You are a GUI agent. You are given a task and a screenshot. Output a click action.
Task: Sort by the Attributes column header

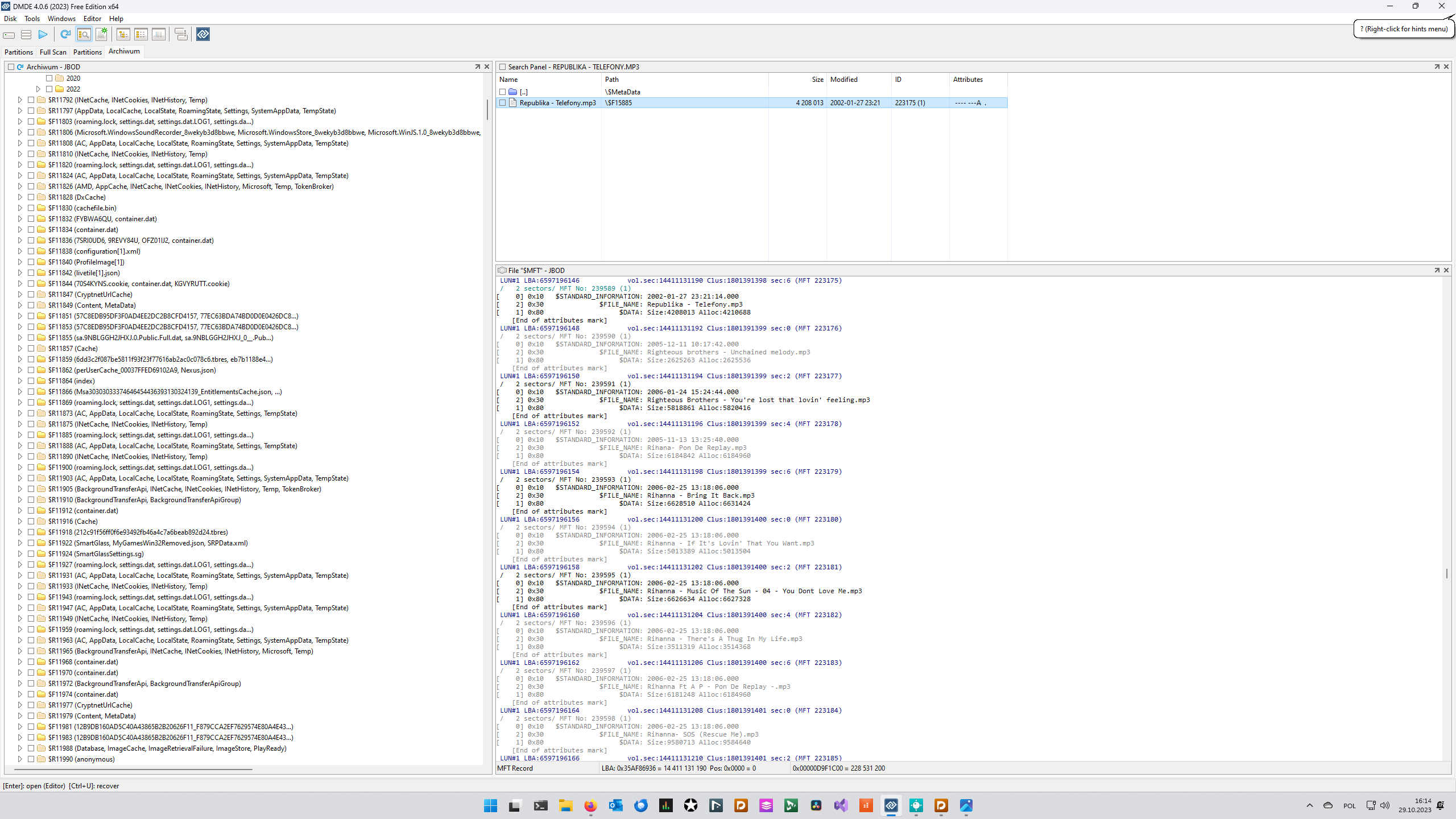coord(978,80)
